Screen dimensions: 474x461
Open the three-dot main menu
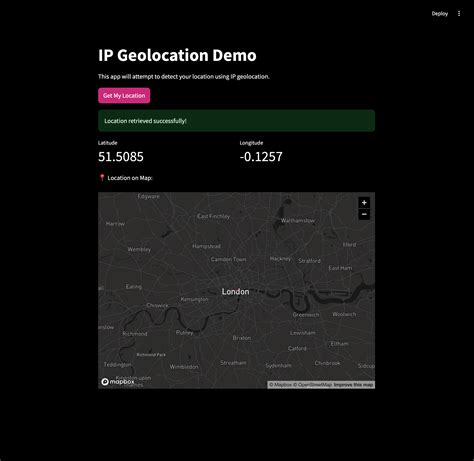coord(459,14)
